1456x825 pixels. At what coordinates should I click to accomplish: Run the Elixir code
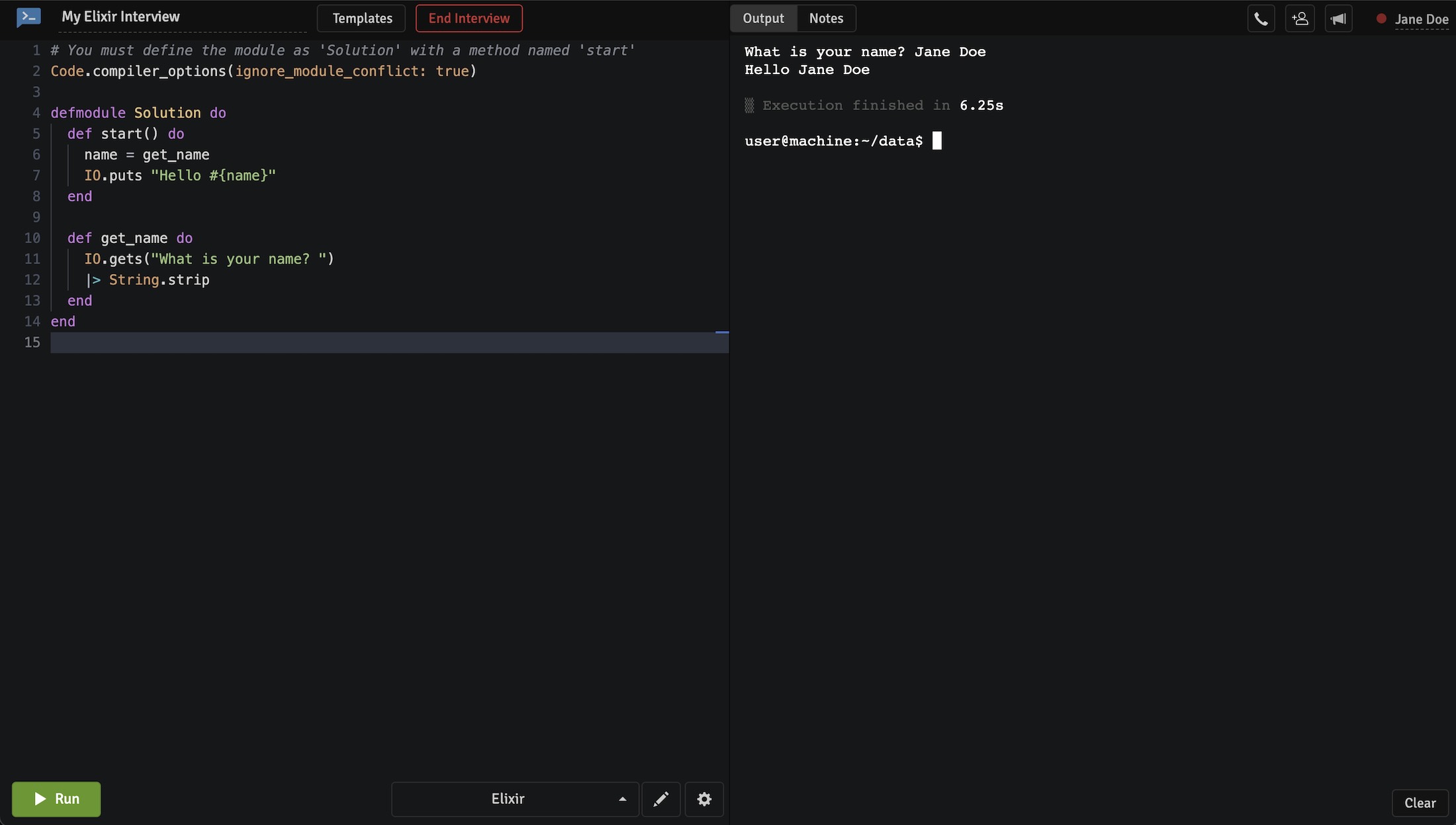click(x=56, y=799)
